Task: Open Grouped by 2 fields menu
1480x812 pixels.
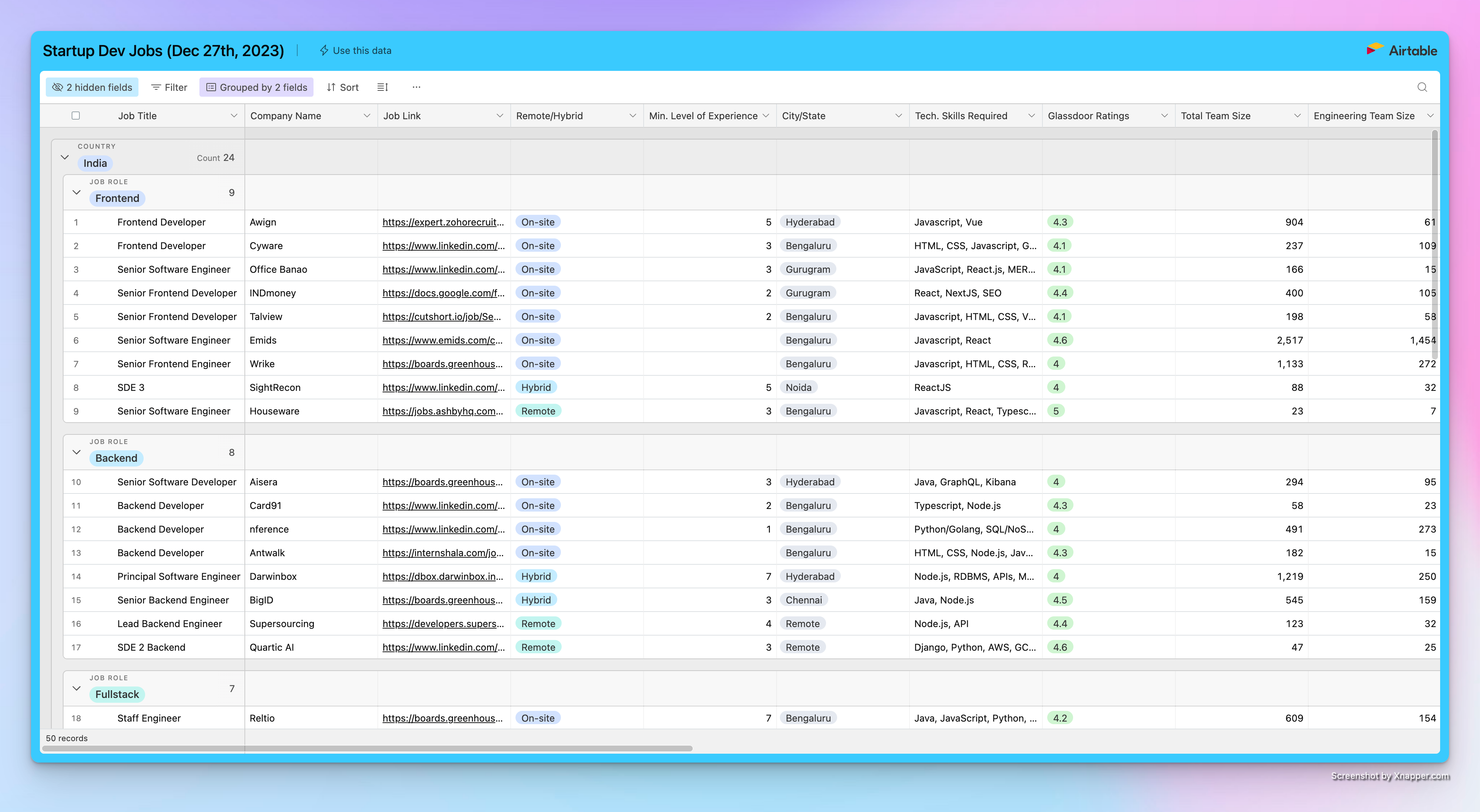Action: 256,87
